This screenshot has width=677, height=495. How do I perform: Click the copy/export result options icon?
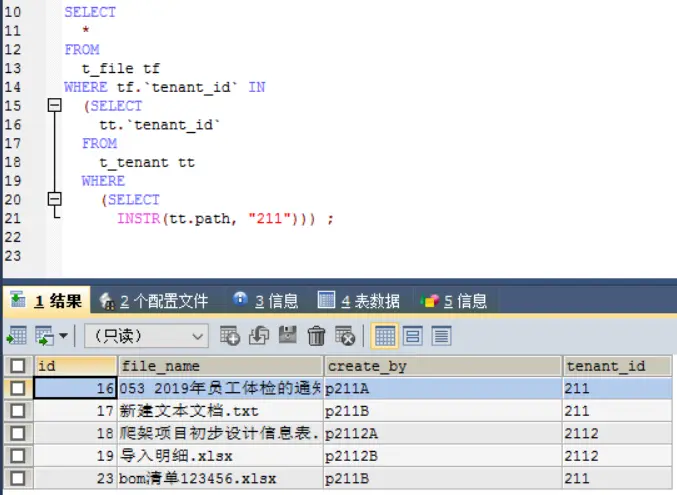44,336
